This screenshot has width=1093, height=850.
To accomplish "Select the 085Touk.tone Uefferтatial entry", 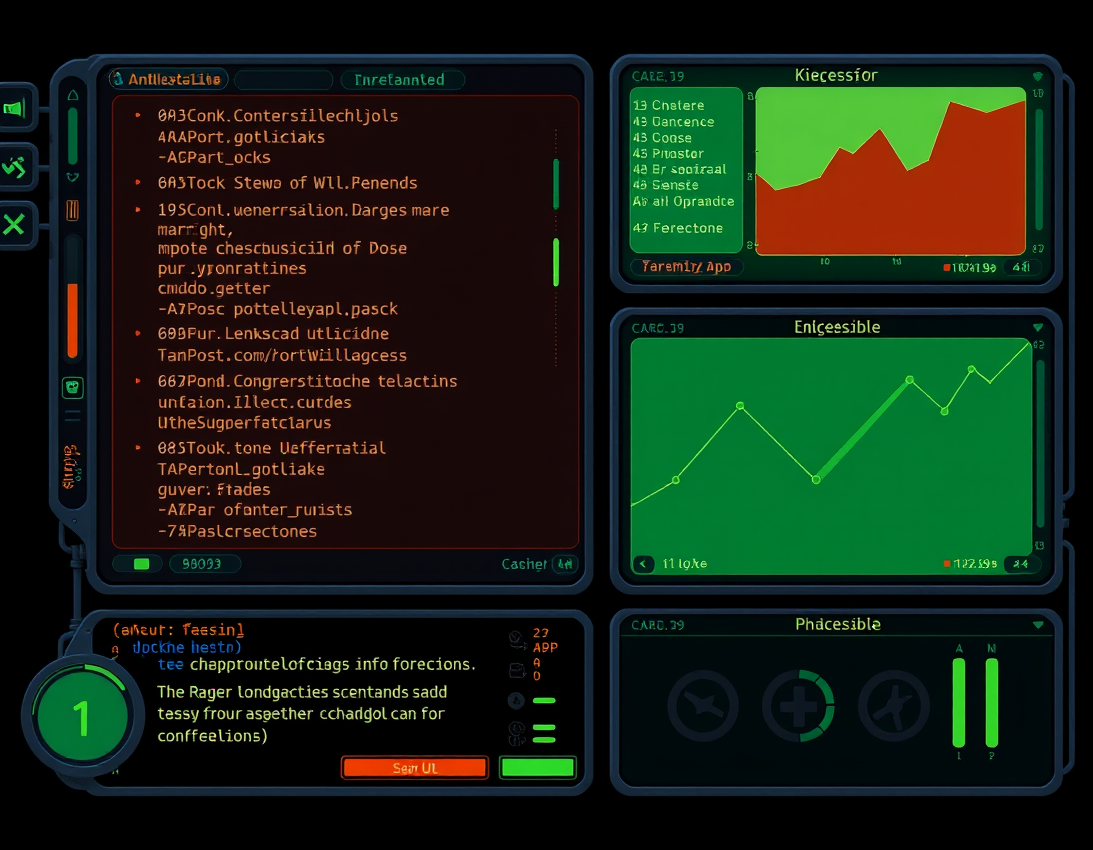I will tap(272, 448).
